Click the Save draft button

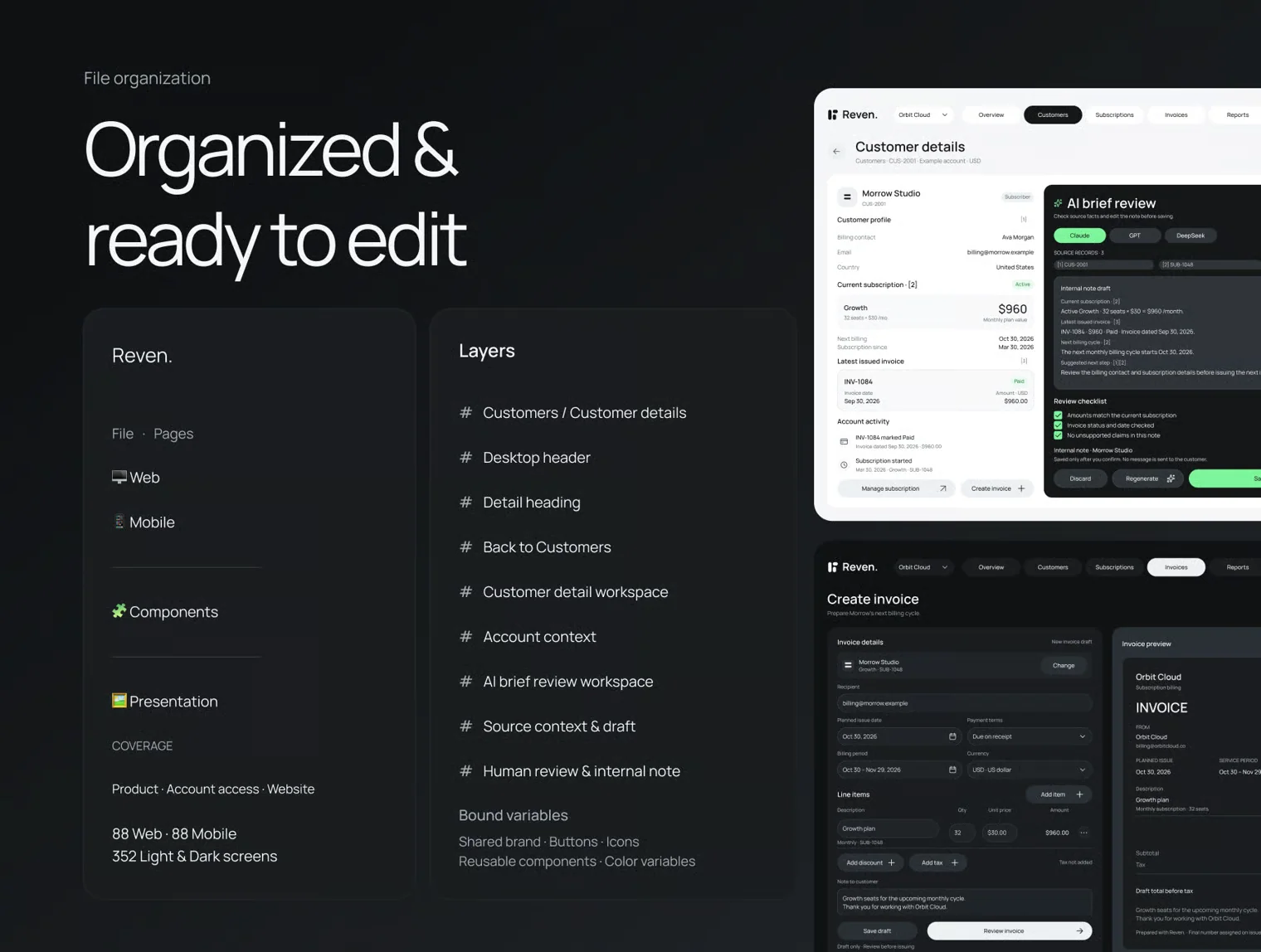pos(877,930)
